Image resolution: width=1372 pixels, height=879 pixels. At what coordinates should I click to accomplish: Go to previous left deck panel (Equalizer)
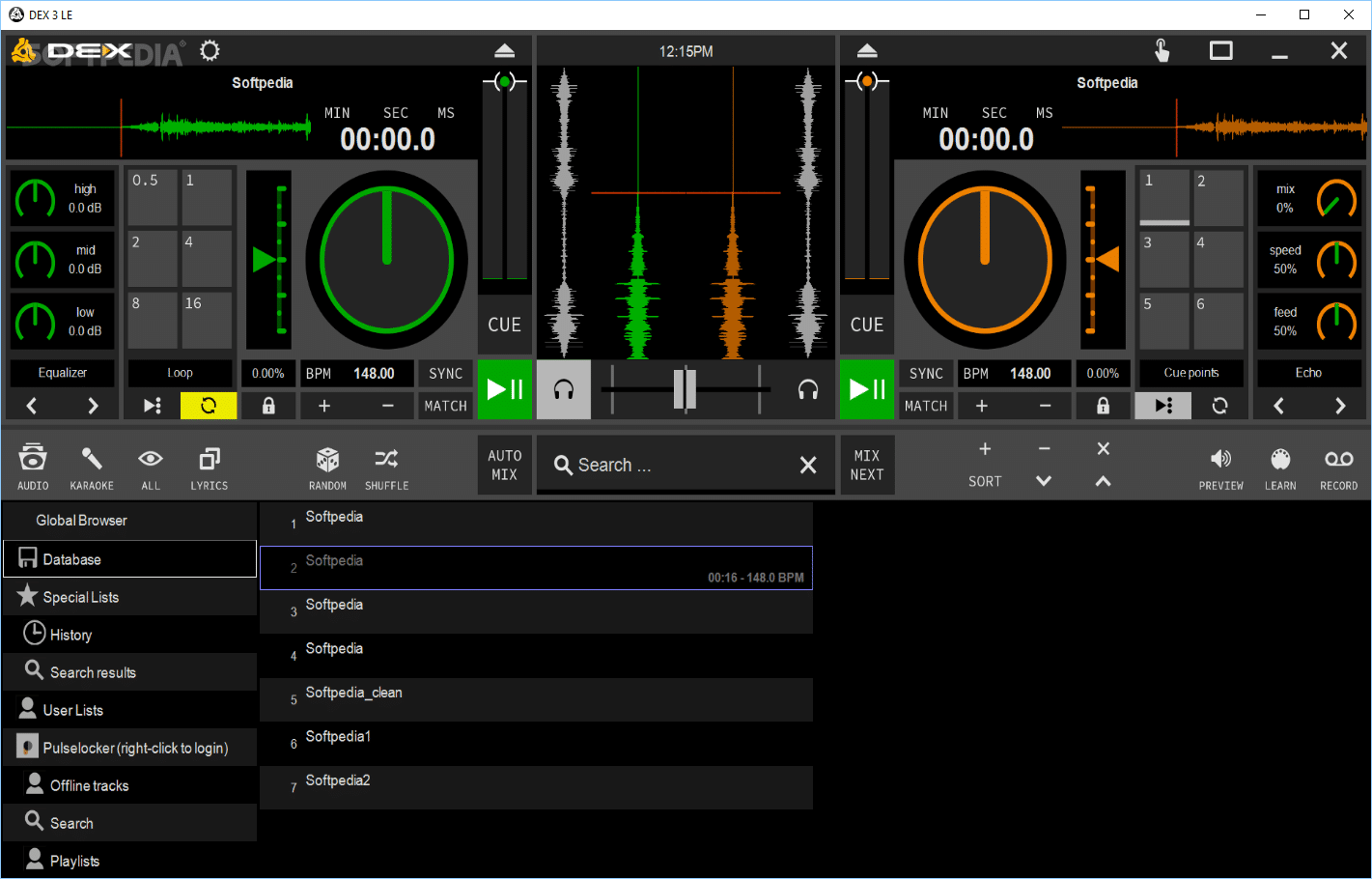32,406
